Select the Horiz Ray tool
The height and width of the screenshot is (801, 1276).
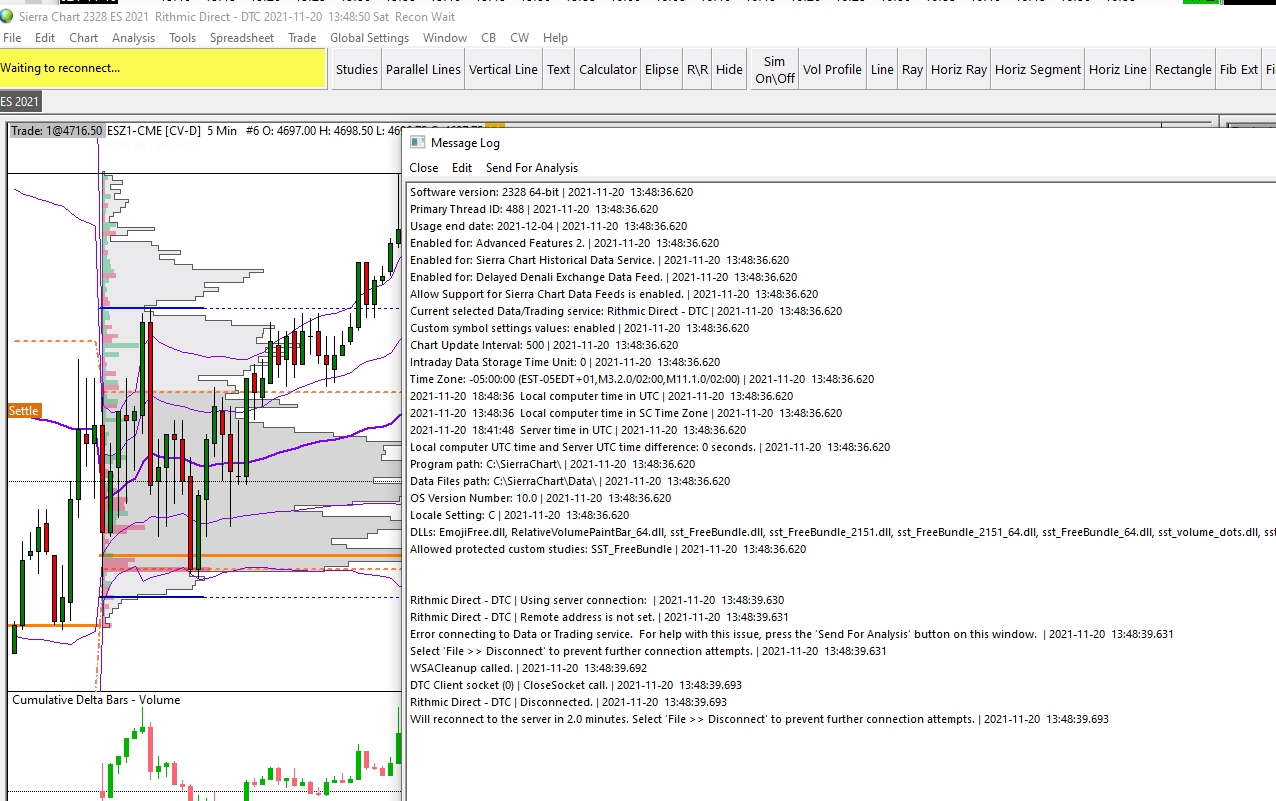pos(959,69)
